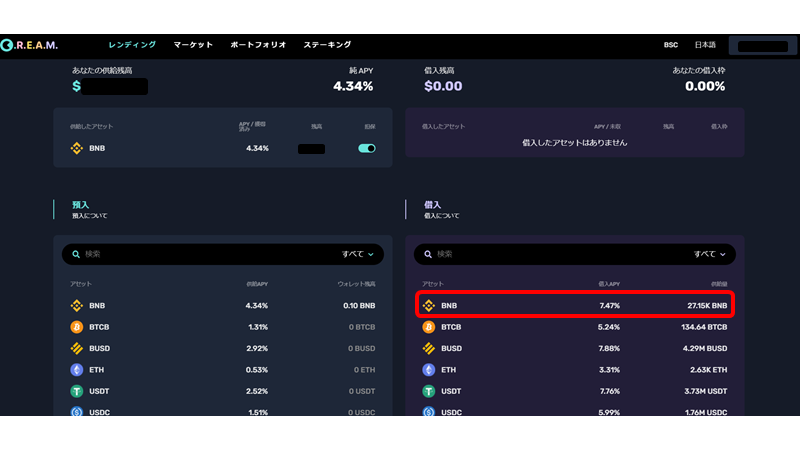Select 0.10 BNB wallet balance

[x=359, y=306]
